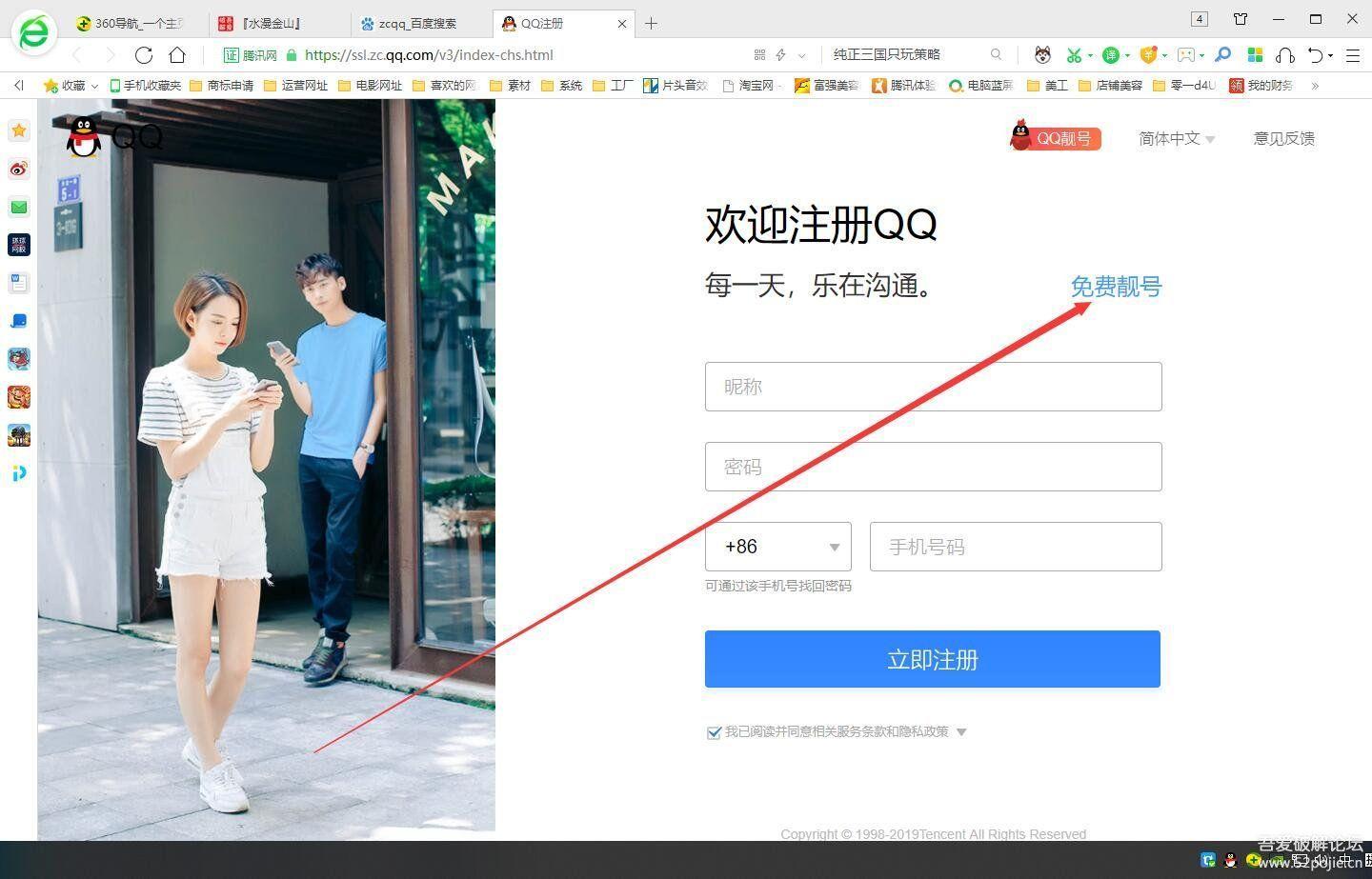Image resolution: width=1372 pixels, height=879 pixels.
Task: Open the 免费靓号 link
Action: 1116,287
